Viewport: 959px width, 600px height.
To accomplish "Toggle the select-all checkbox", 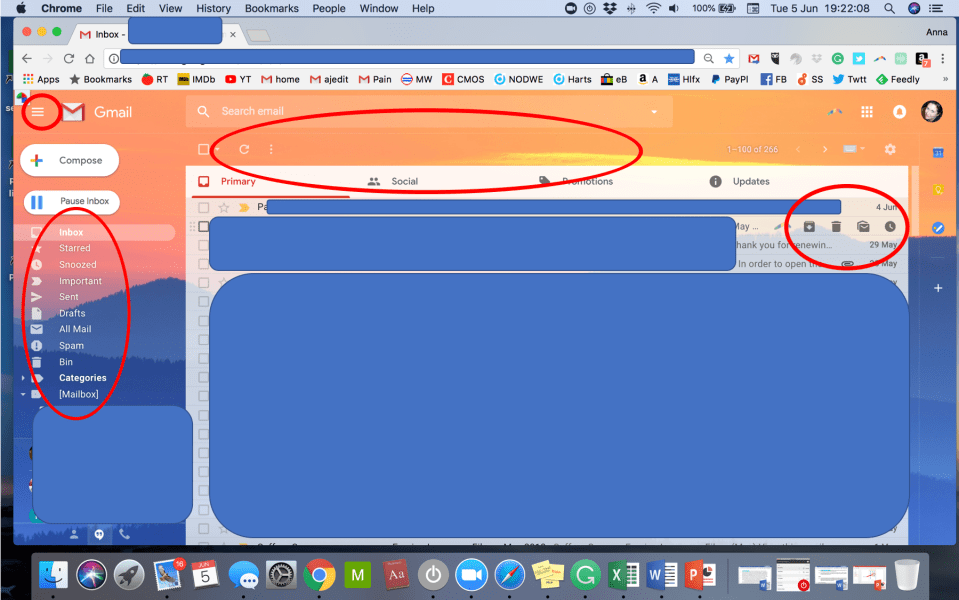I will point(204,148).
